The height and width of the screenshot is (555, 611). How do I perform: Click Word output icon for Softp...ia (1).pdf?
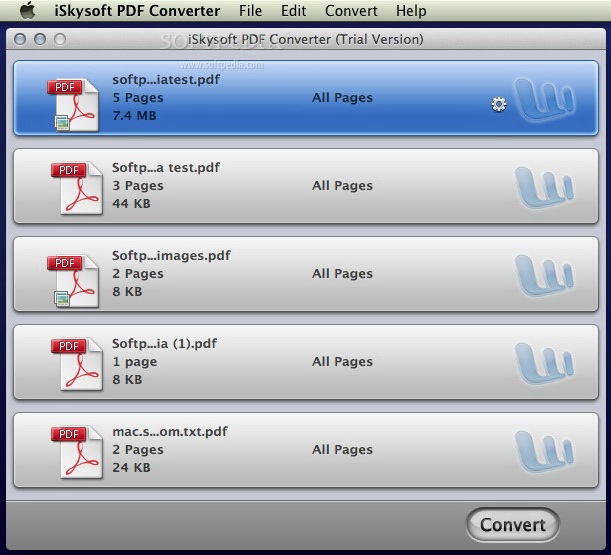click(544, 364)
